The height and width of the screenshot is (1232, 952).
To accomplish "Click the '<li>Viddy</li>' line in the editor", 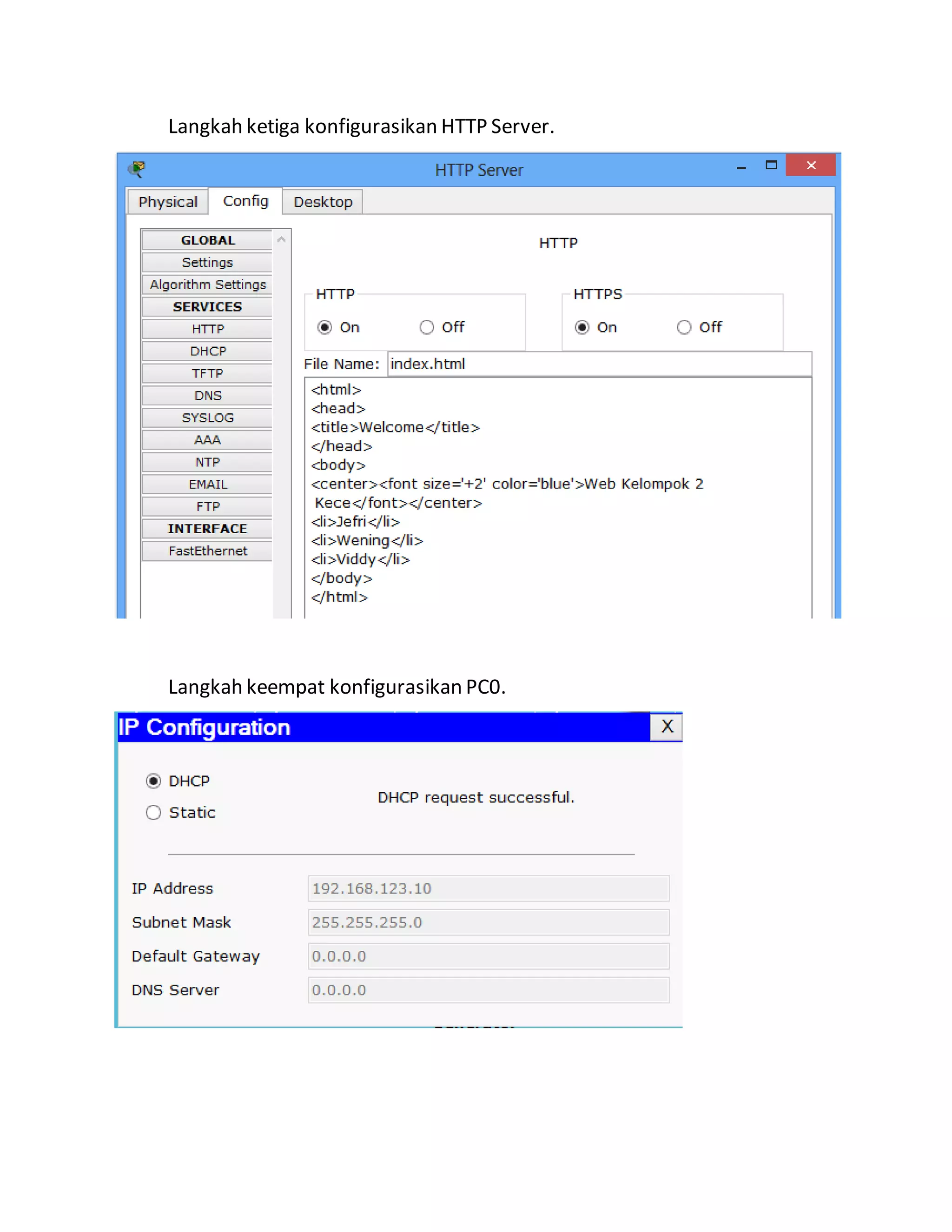I will click(x=360, y=559).
